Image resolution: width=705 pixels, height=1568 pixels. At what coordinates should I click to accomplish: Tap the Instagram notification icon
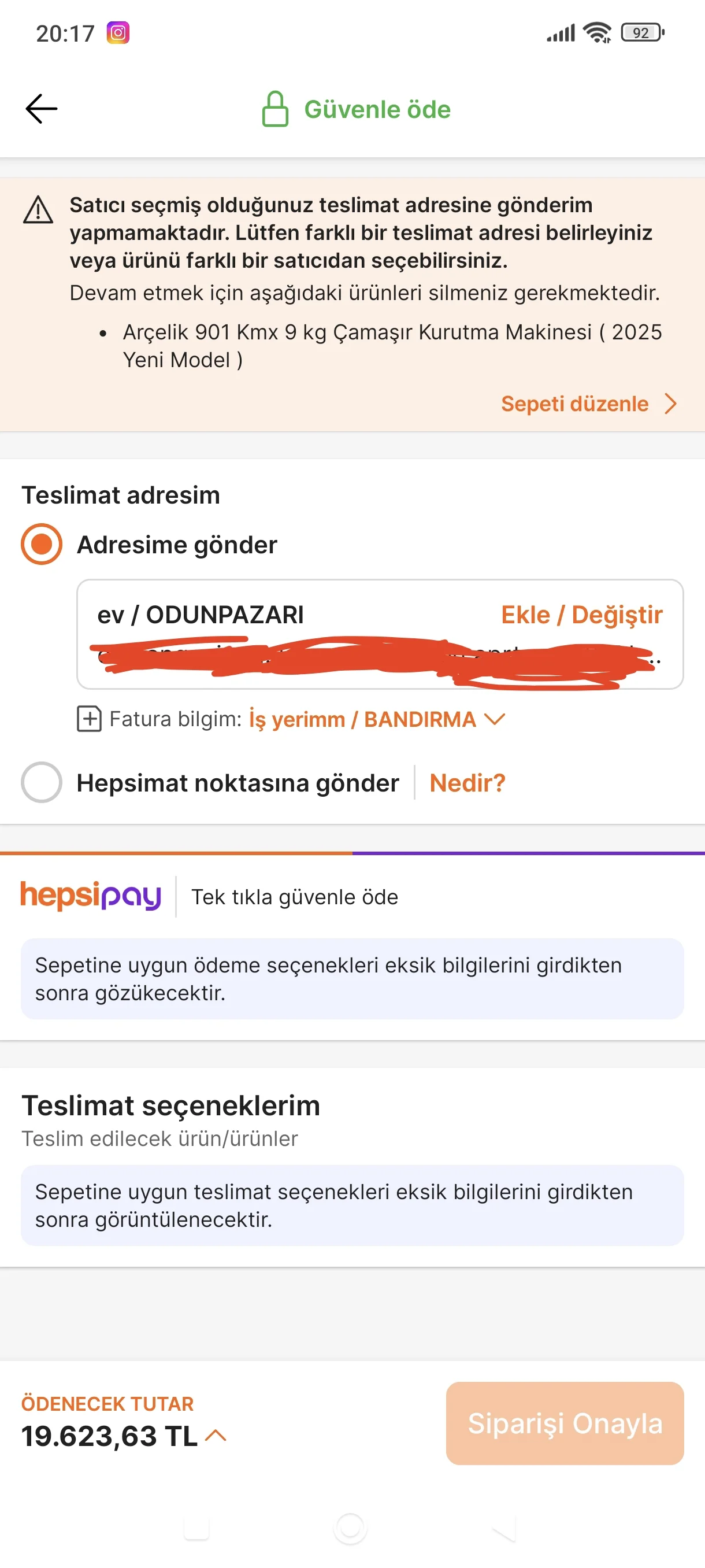click(x=118, y=33)
